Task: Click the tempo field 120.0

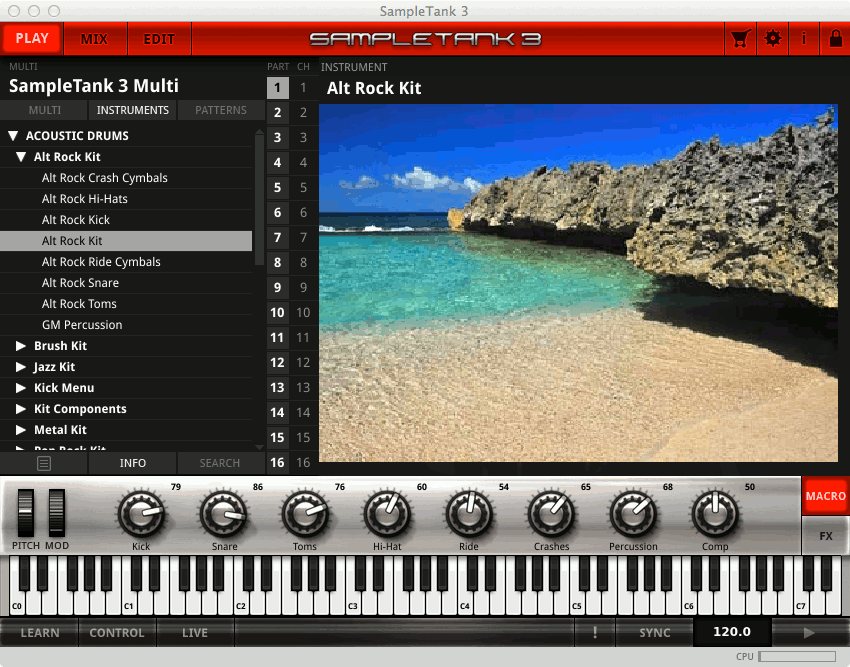Action: point(732,632)
